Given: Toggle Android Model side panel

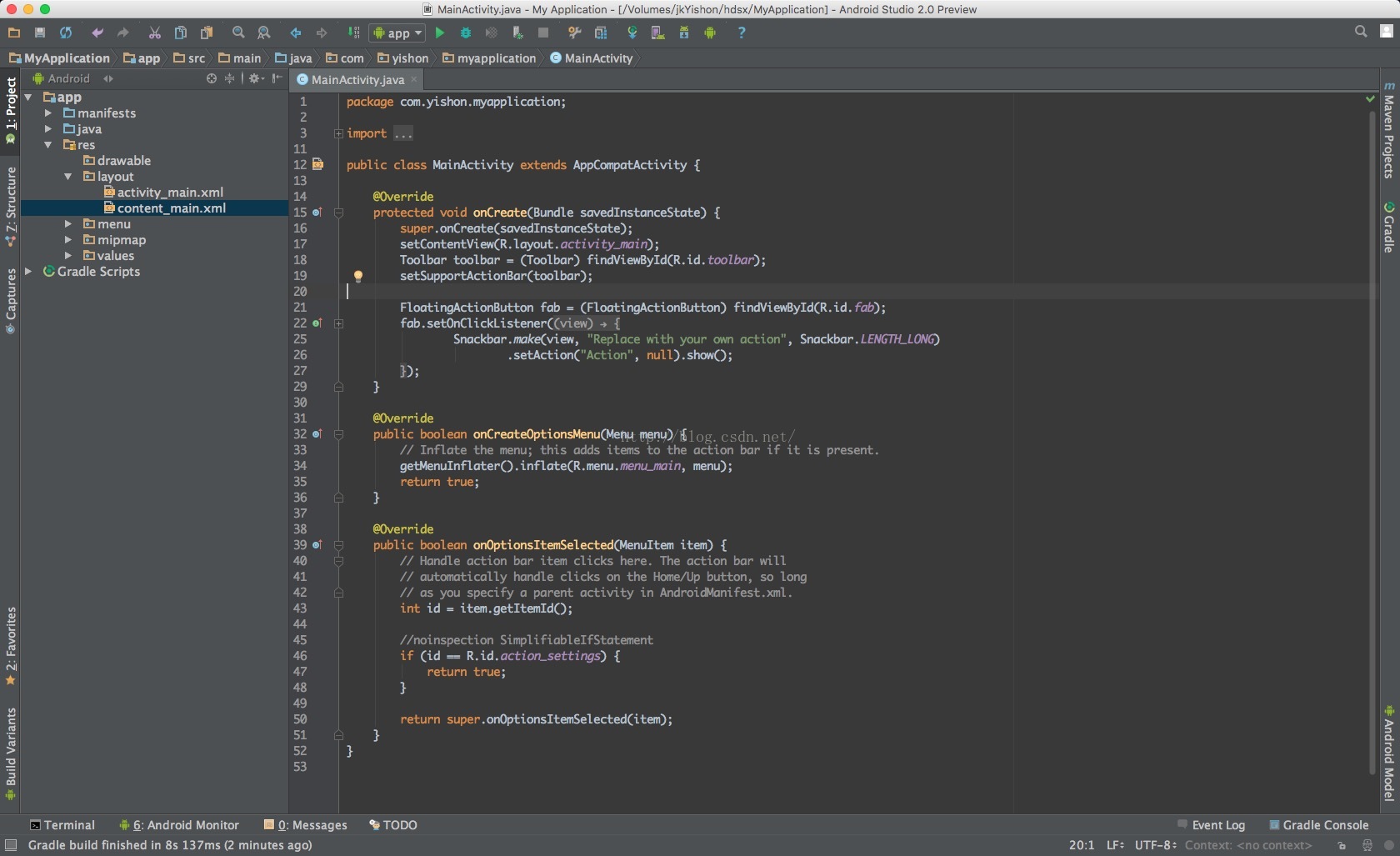Looking at the screenshot, I should [1389, 754].
